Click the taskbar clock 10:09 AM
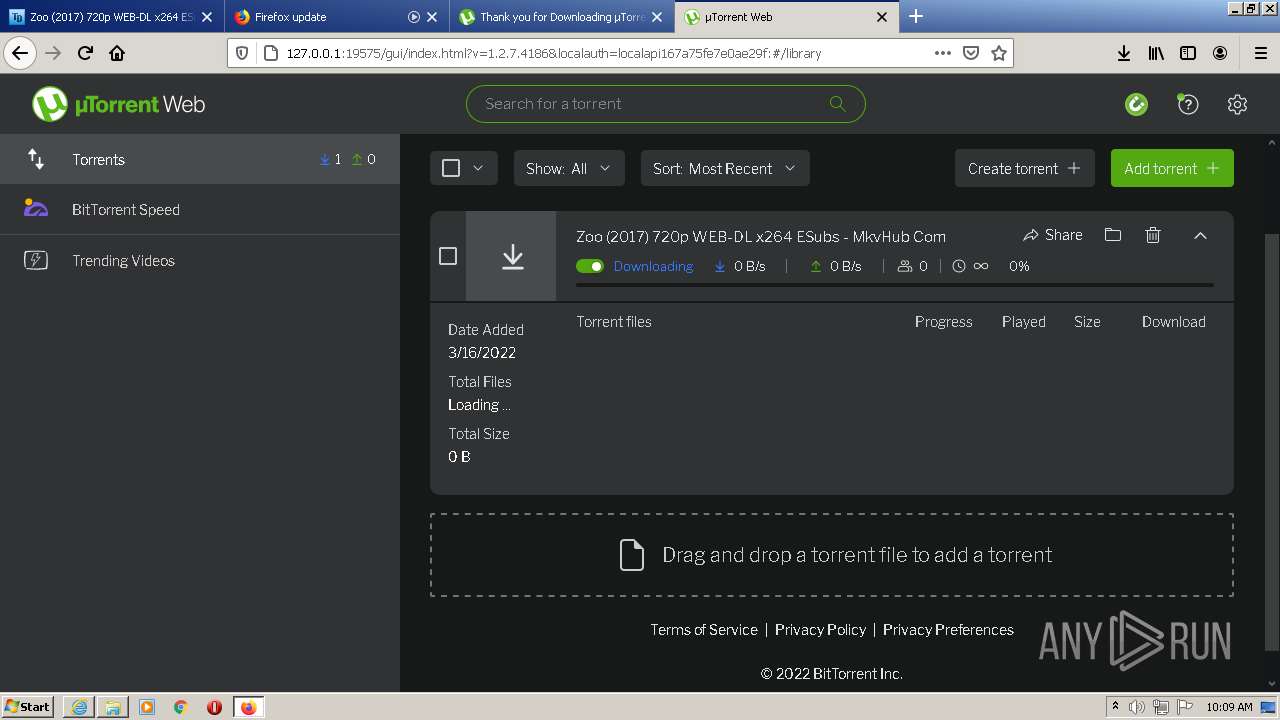This screenshot has width=1280, height=720. (x=1229, y=707)
